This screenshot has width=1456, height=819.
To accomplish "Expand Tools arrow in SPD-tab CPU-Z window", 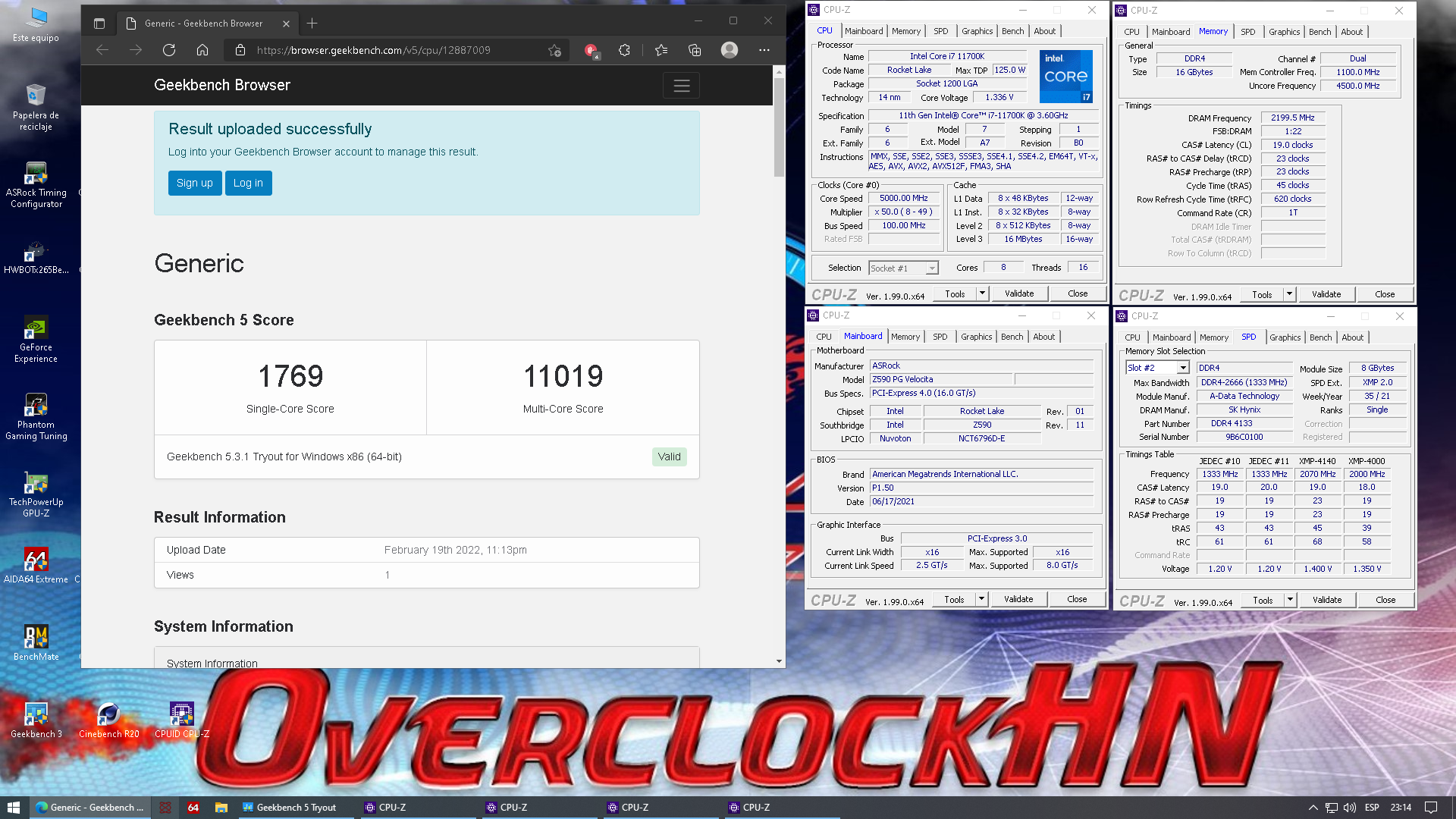I will [1290, 600].
